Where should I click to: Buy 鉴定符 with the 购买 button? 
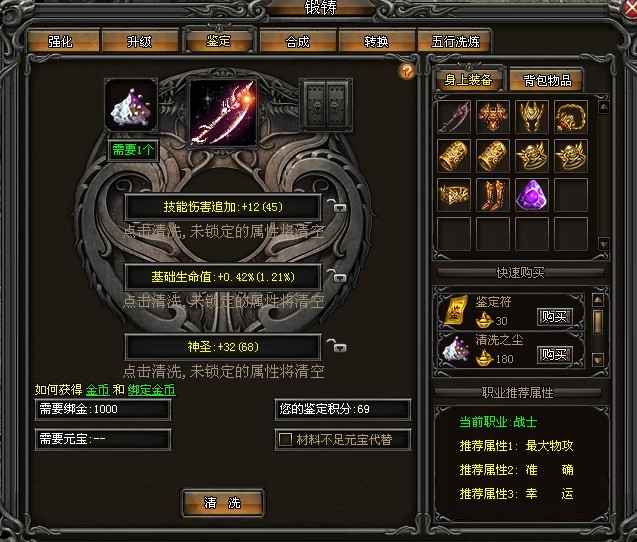(x=554, y=316)
